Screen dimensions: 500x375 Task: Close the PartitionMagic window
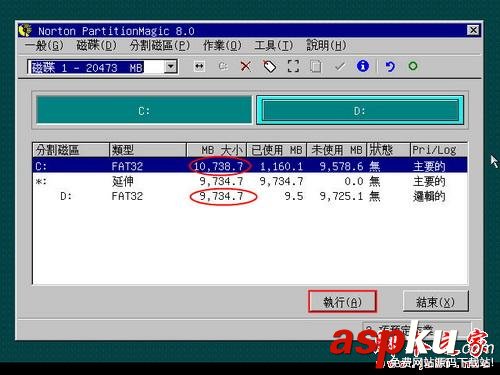click(473, 31)
